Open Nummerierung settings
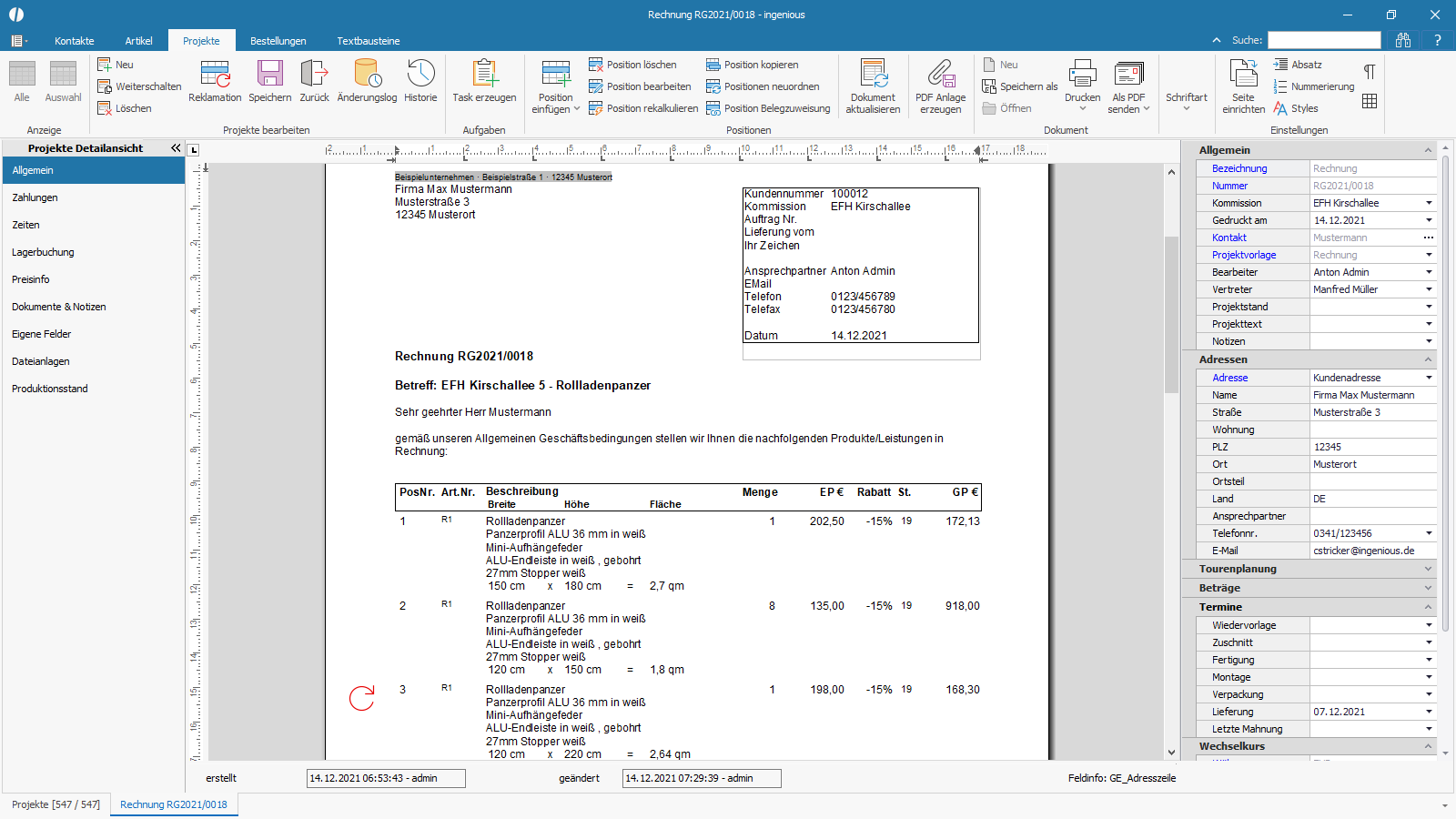The image size is (1456, 819). click(1314, 86)
